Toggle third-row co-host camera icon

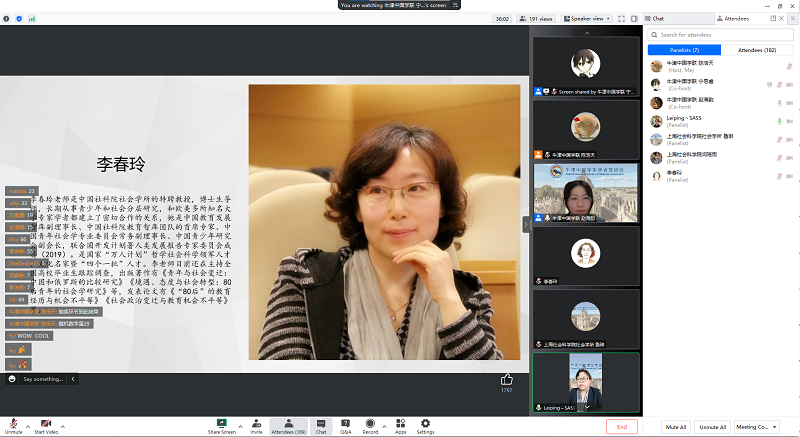(789, 103)
